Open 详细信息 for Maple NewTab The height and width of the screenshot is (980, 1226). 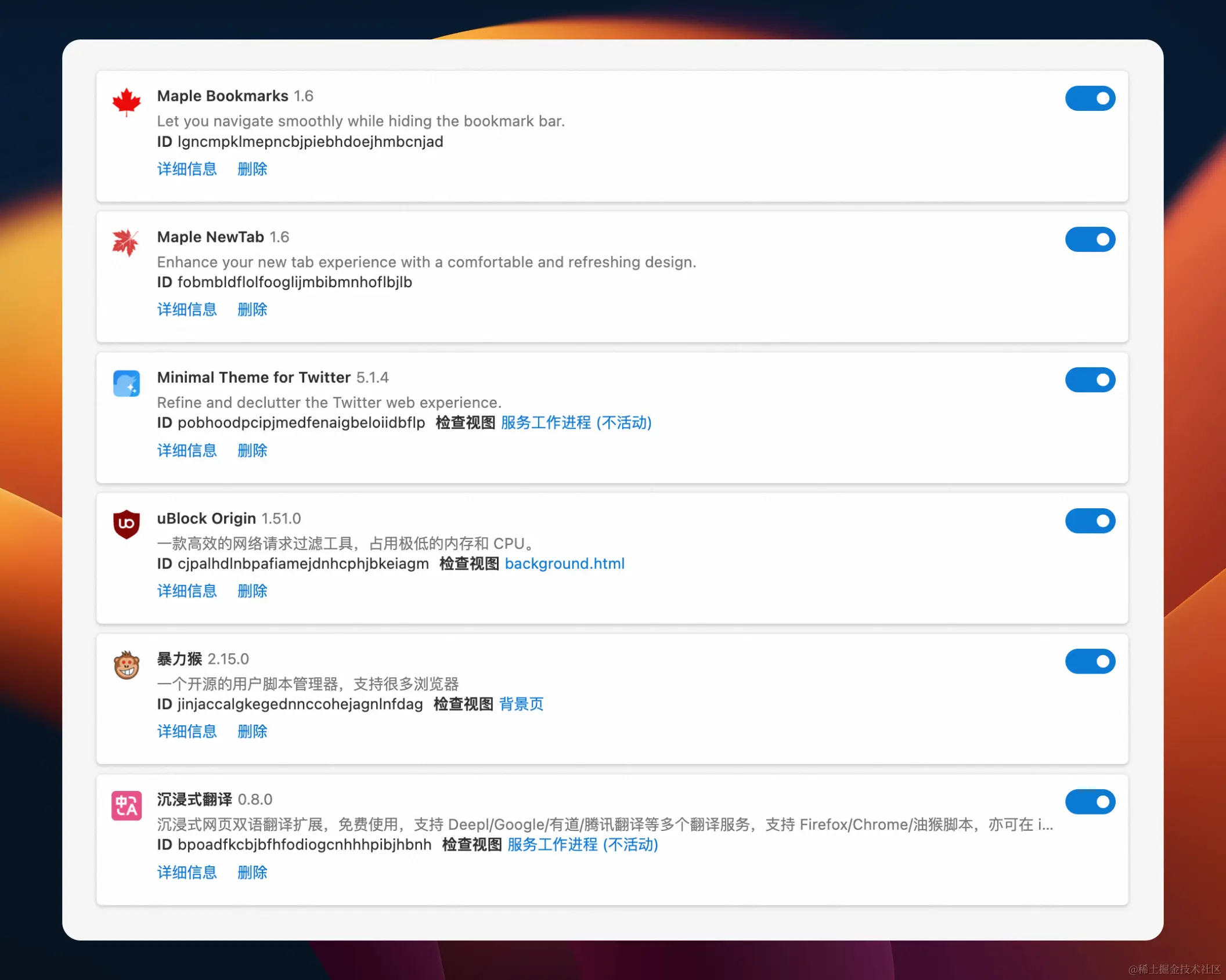(x=187, y=309)
